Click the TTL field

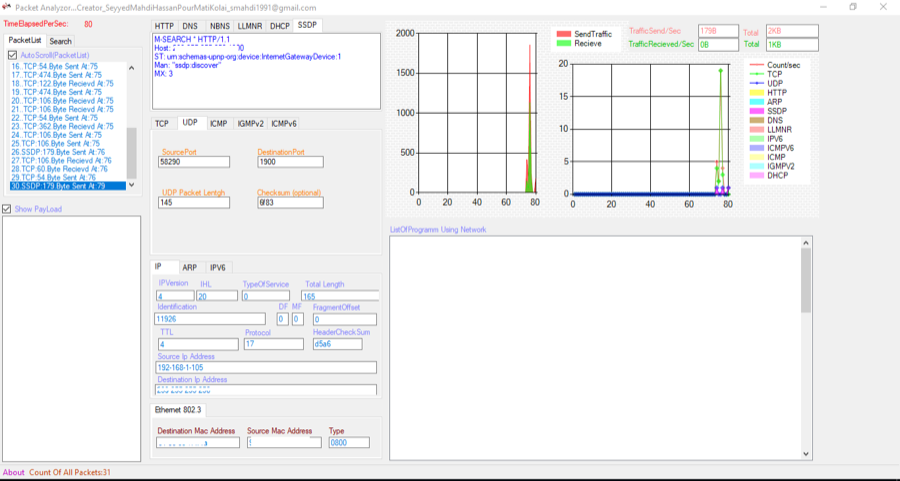click(x=198, y=344)
